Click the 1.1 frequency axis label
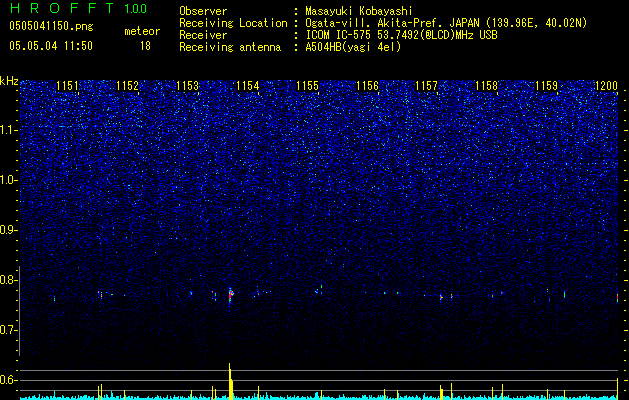Screen dimensions: 629x400 (9, 130)
